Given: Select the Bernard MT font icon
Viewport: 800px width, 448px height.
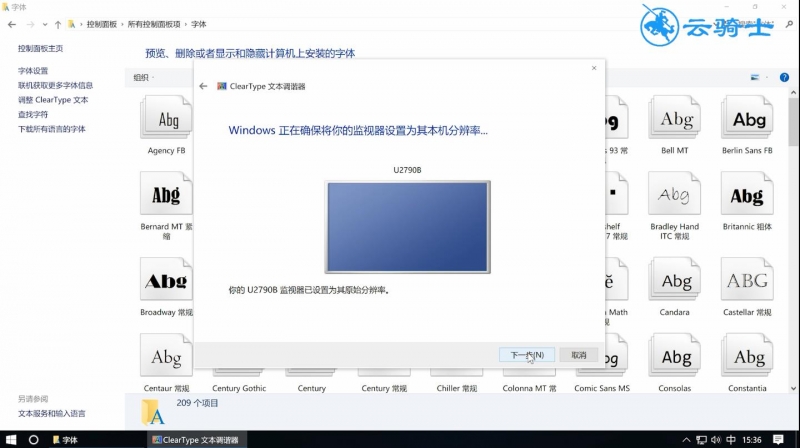Looking at the screenshot, I should tap(166, 193).
